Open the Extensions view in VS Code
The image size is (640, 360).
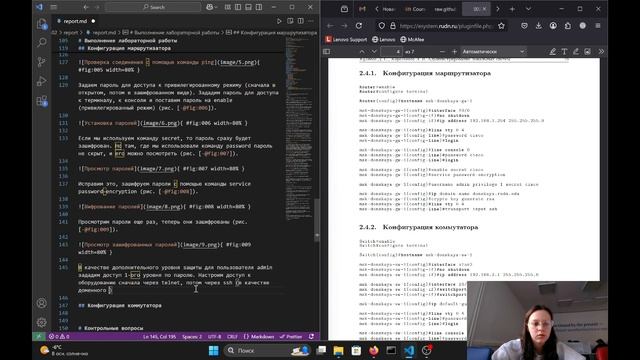[42, 100]
